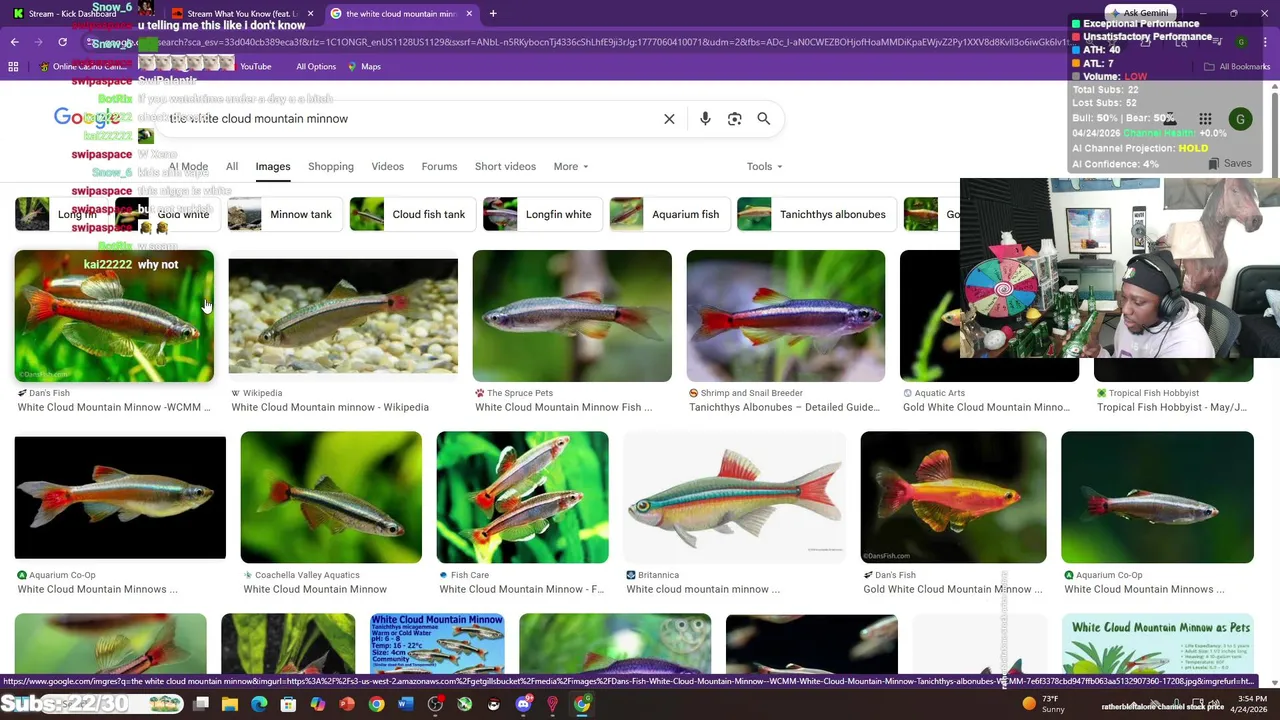1280x720 pixels.
Task: Close the white cloud mountain minnow tab
Action: point(468,14)
